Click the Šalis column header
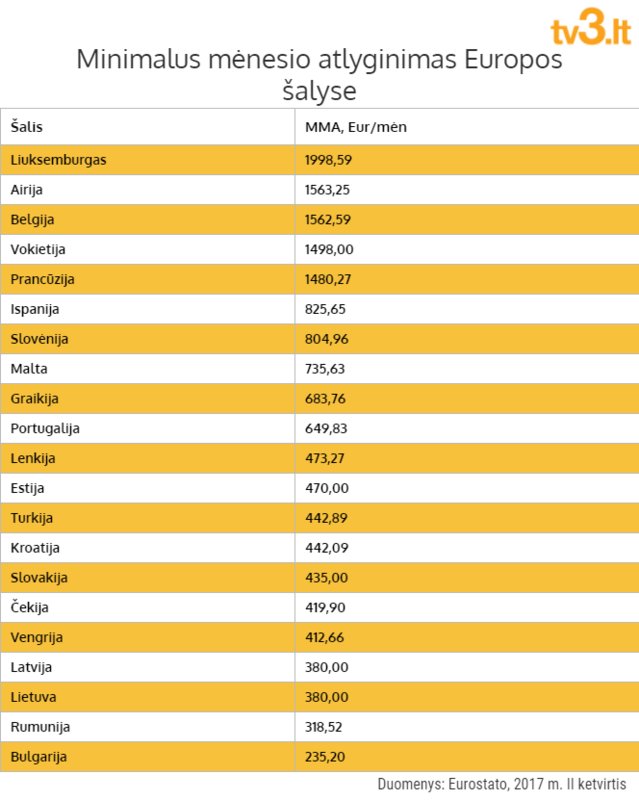The height and width of the screenshot is (800, 639). pyautogui.click(x=27, y=127)
